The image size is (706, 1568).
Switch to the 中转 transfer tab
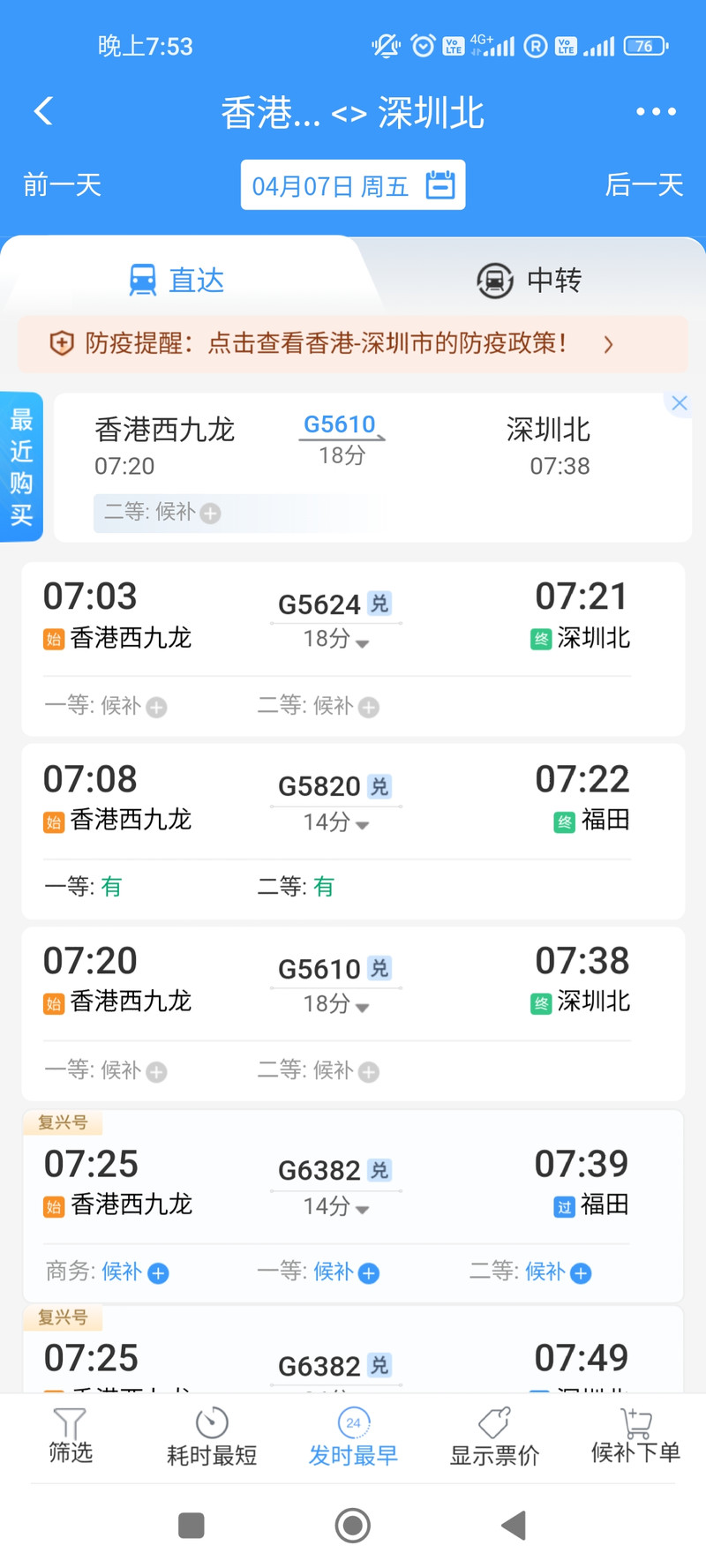tap(529, 281)
